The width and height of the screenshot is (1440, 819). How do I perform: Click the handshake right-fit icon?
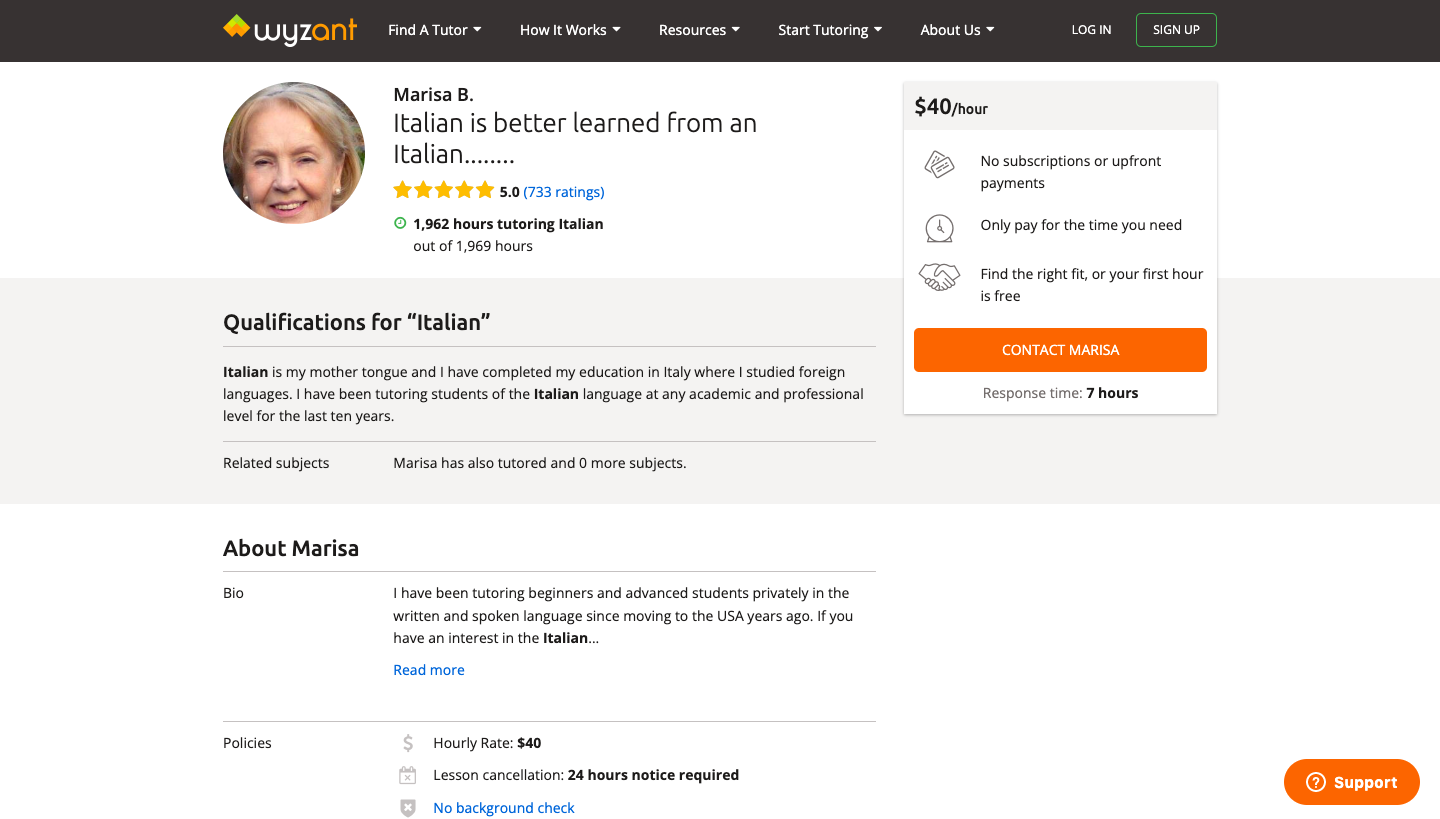point(939,277)
